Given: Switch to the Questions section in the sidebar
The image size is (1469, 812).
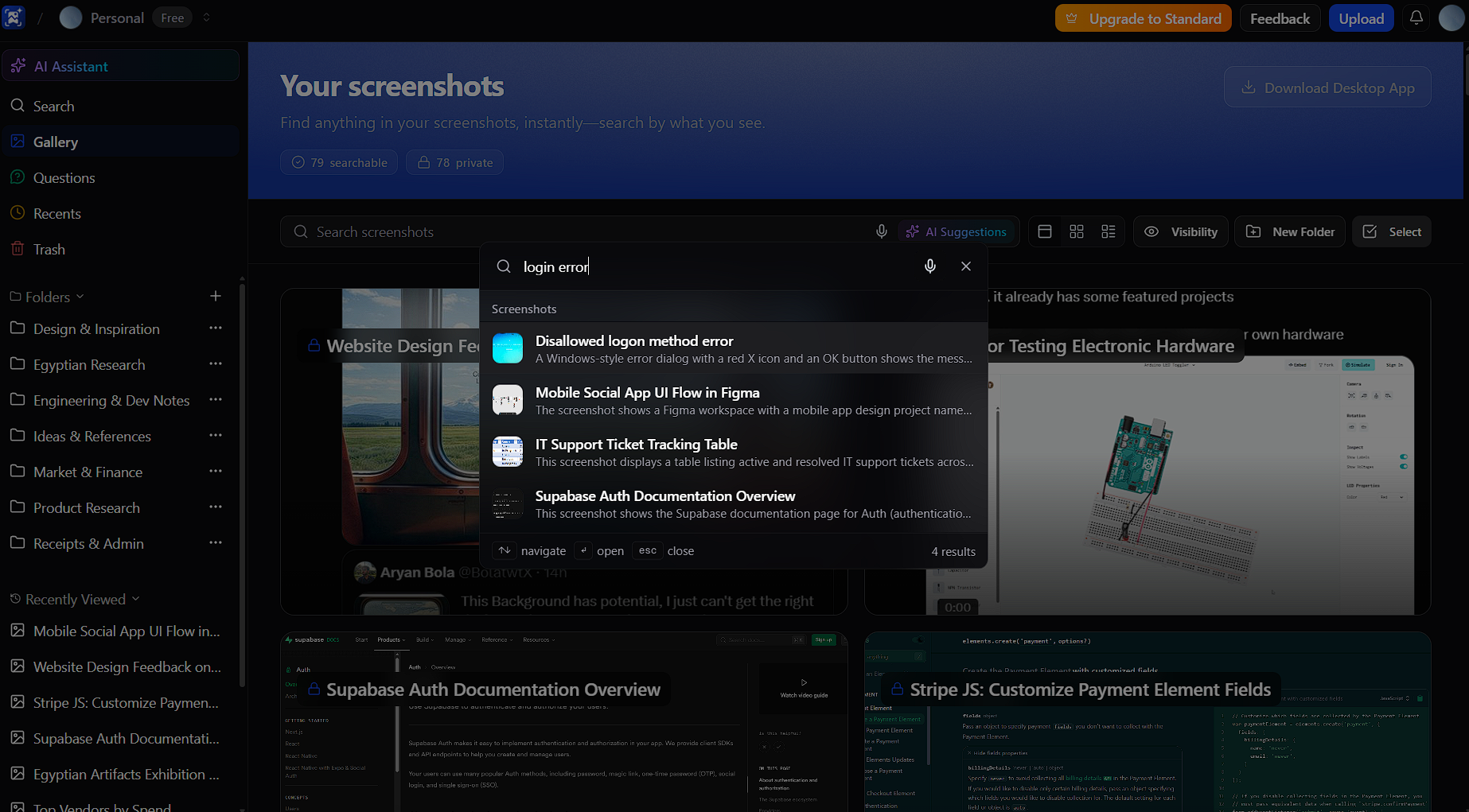Looking at the screenshot, I should tap(64, 177).
